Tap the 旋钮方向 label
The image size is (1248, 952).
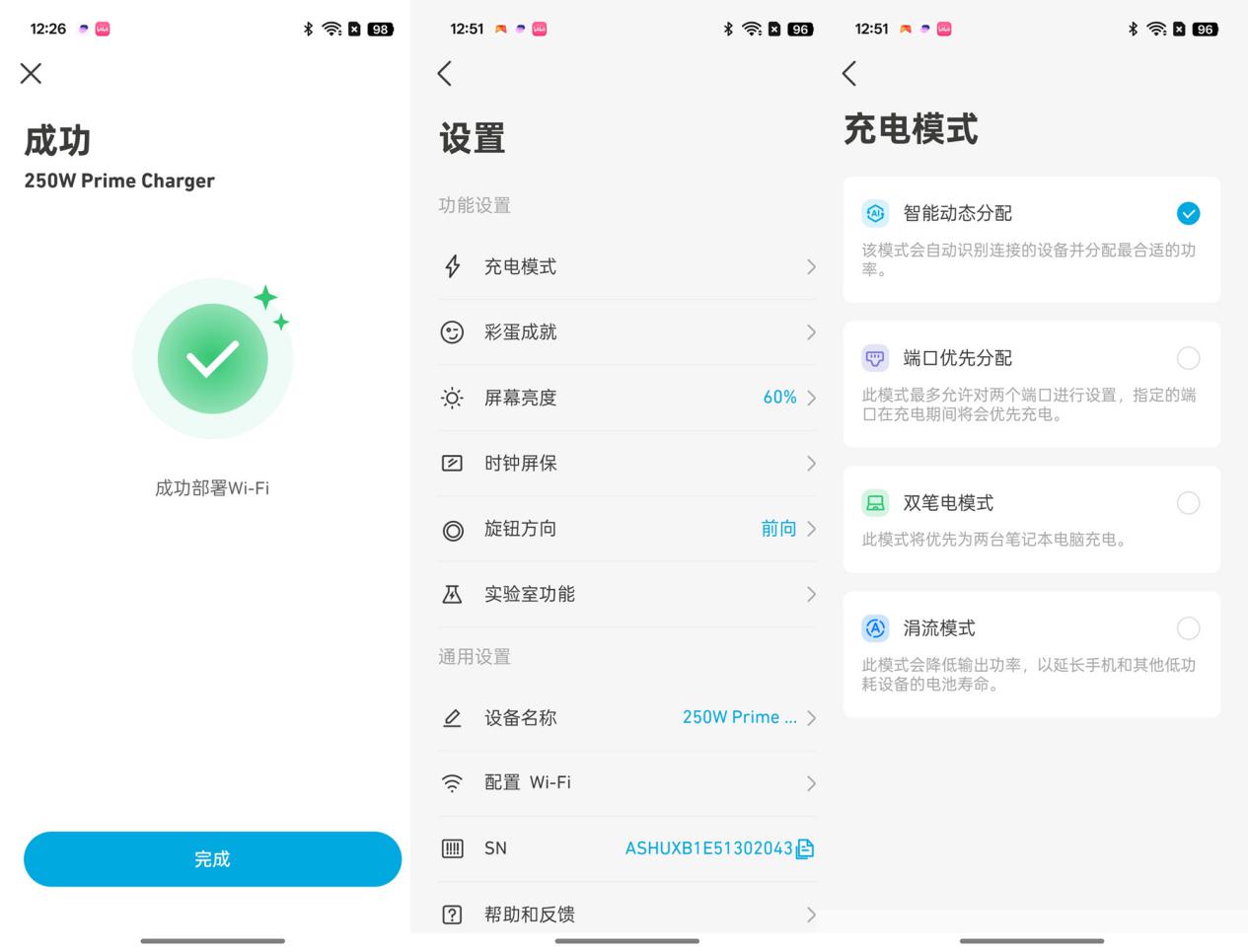coord(520,529)
